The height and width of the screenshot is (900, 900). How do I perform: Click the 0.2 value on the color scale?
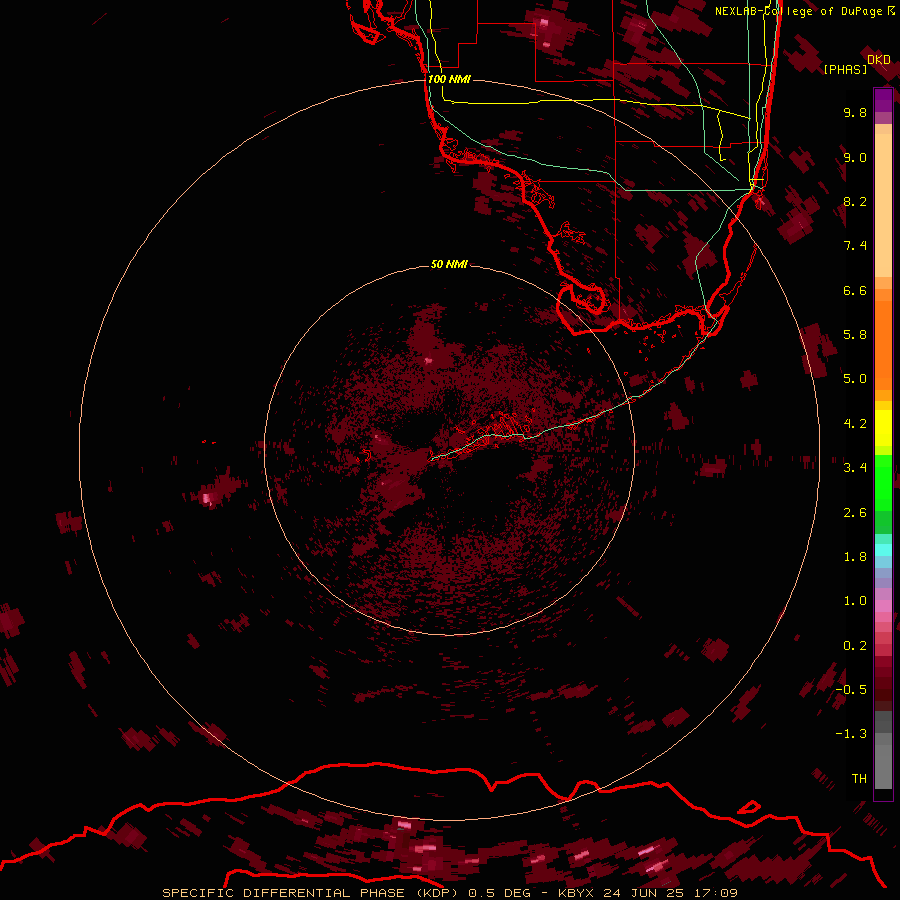click(x=855, y=646)
